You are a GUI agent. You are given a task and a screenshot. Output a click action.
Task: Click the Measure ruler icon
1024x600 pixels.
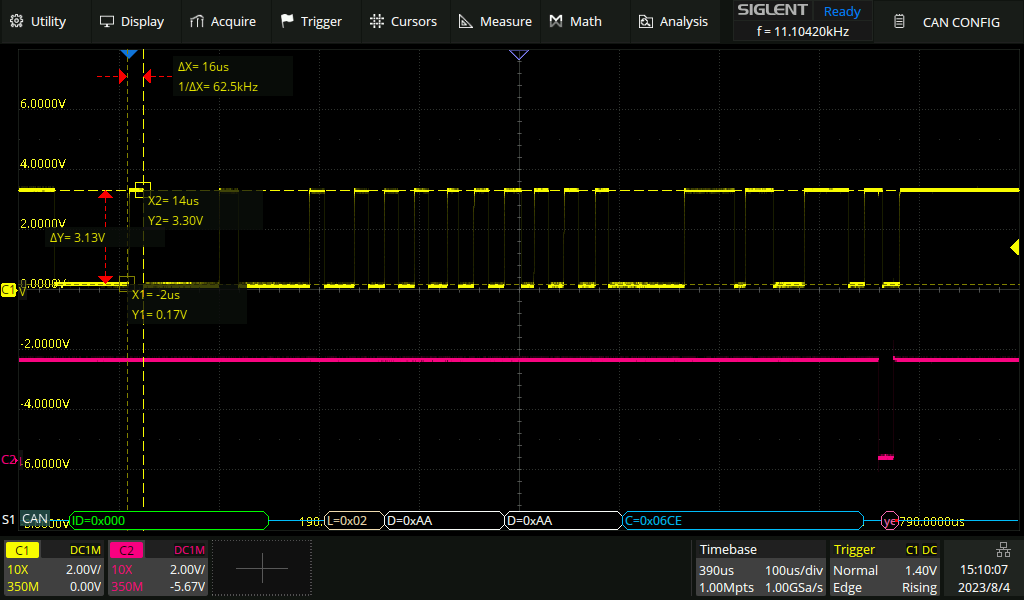pyautogui.click(x=466, y=22)
